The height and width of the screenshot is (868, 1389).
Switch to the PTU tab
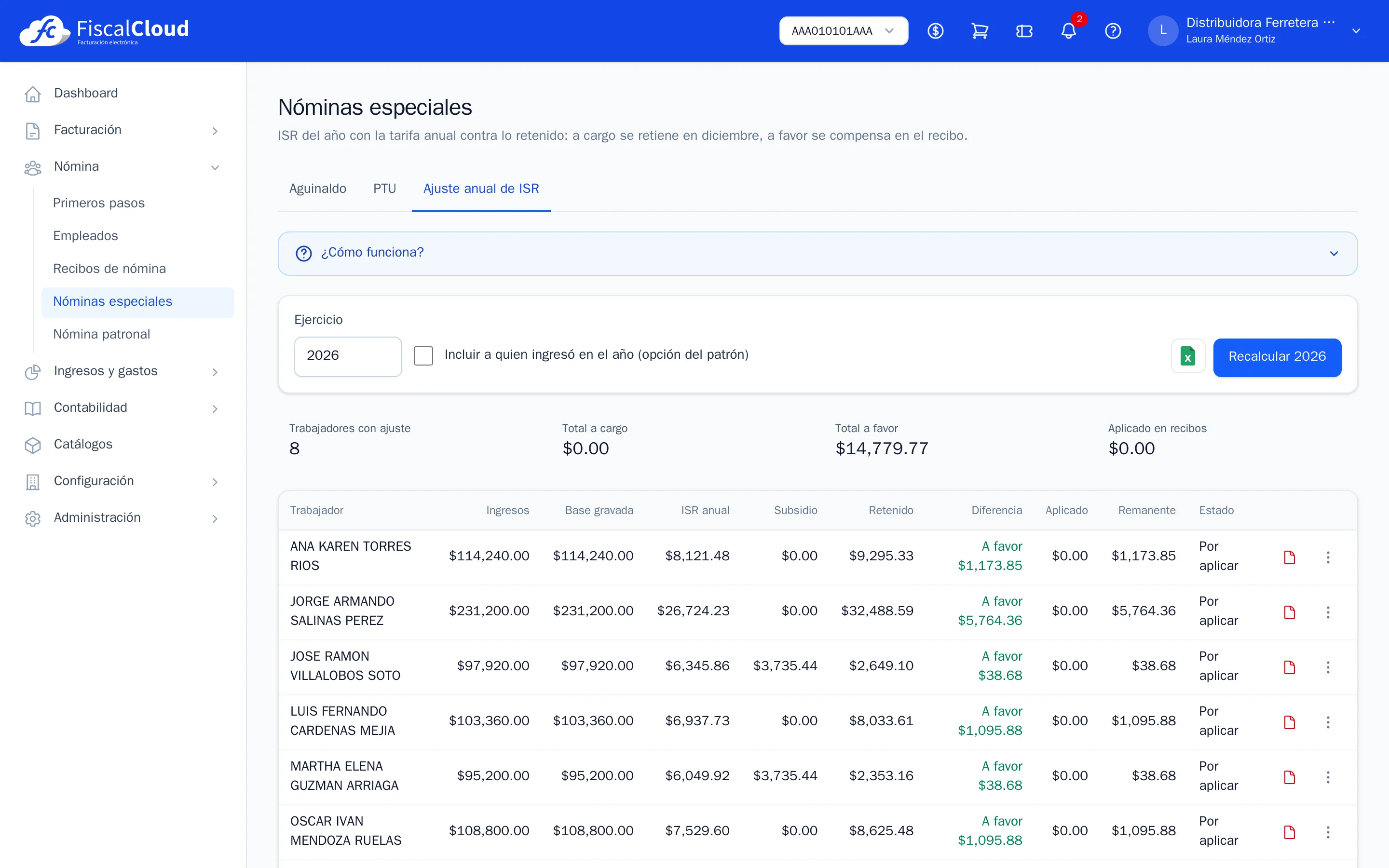pyautogui.click(x=384, y=189)
